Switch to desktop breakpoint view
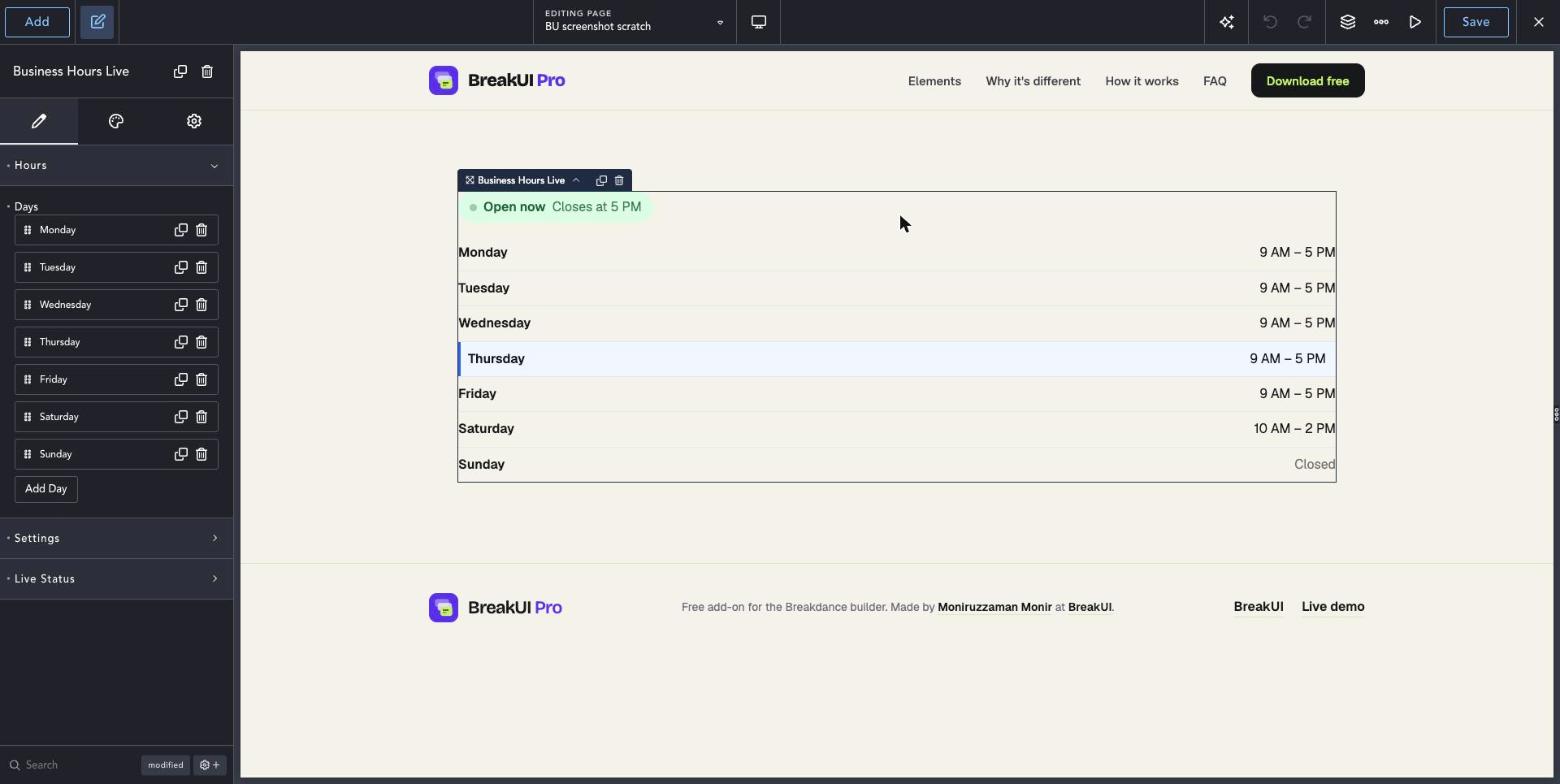Viewport: 1560px width, 784px height. point(759,22)
